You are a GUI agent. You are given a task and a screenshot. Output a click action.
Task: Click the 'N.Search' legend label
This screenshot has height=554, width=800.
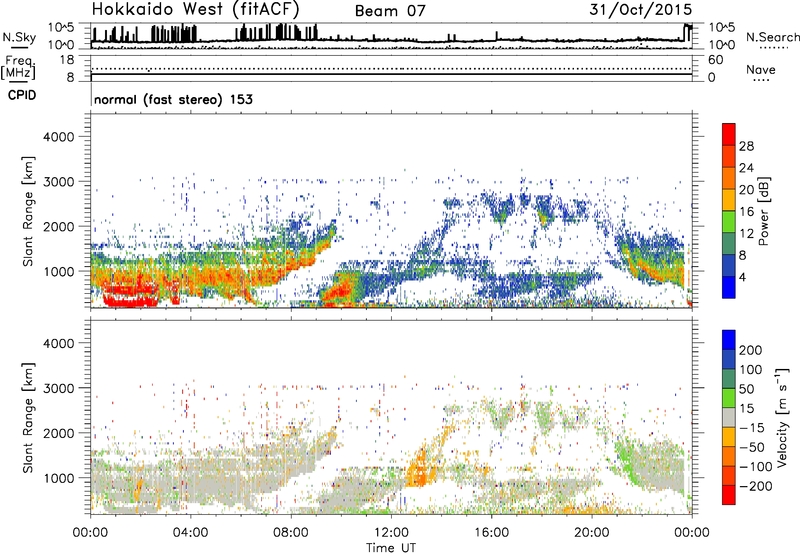coord(772,37)
